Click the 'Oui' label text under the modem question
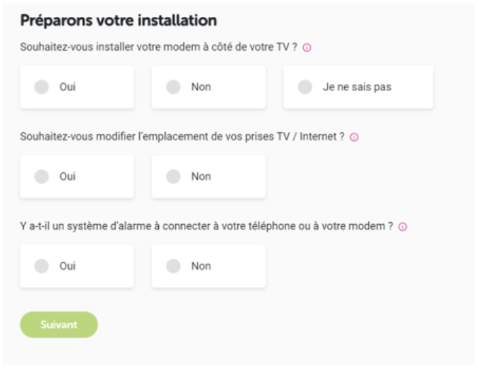The height and width of the screenshot is (370, 480). point(68,87)
